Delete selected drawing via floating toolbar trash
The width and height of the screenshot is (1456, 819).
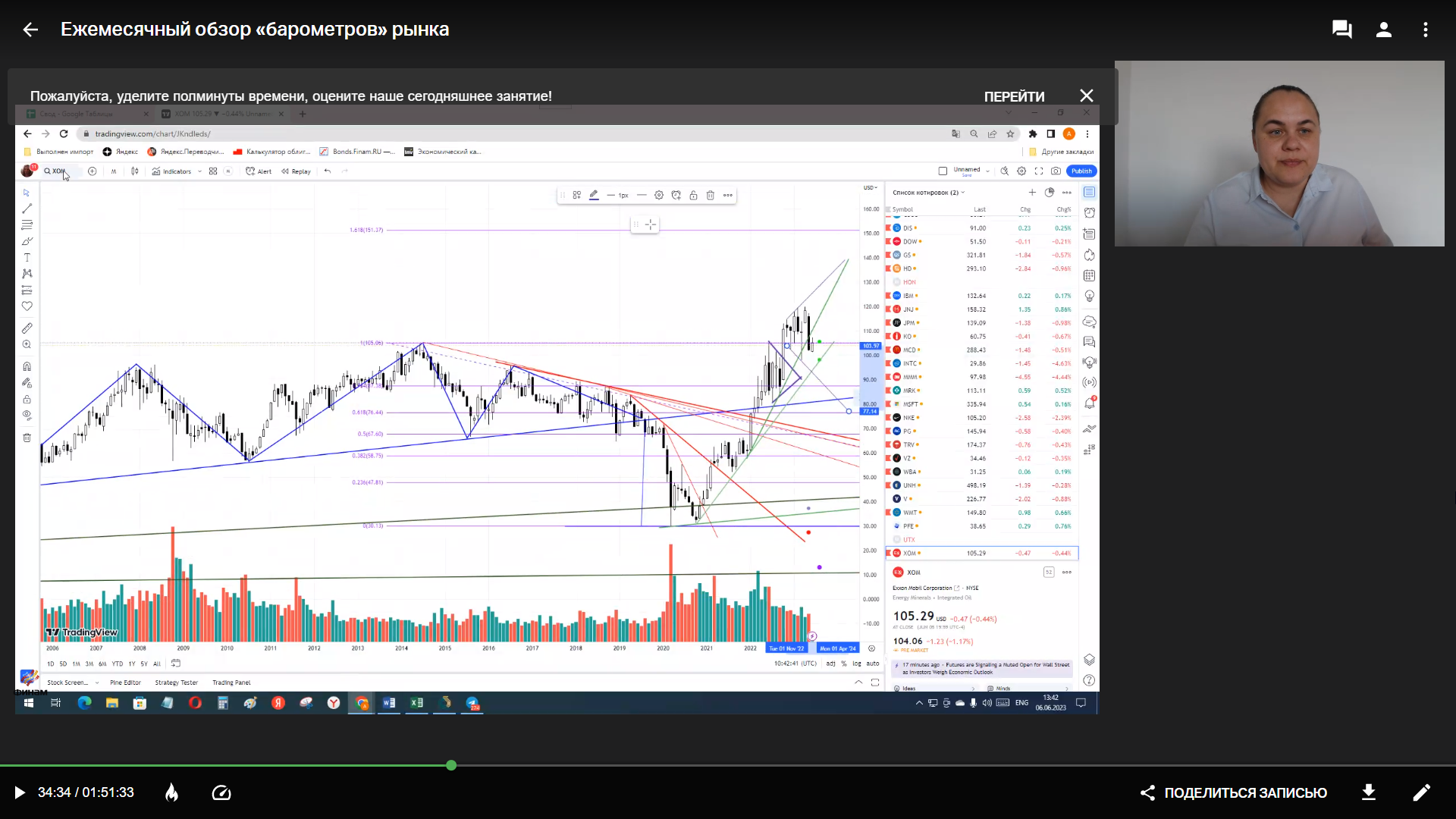click(711, 196)
